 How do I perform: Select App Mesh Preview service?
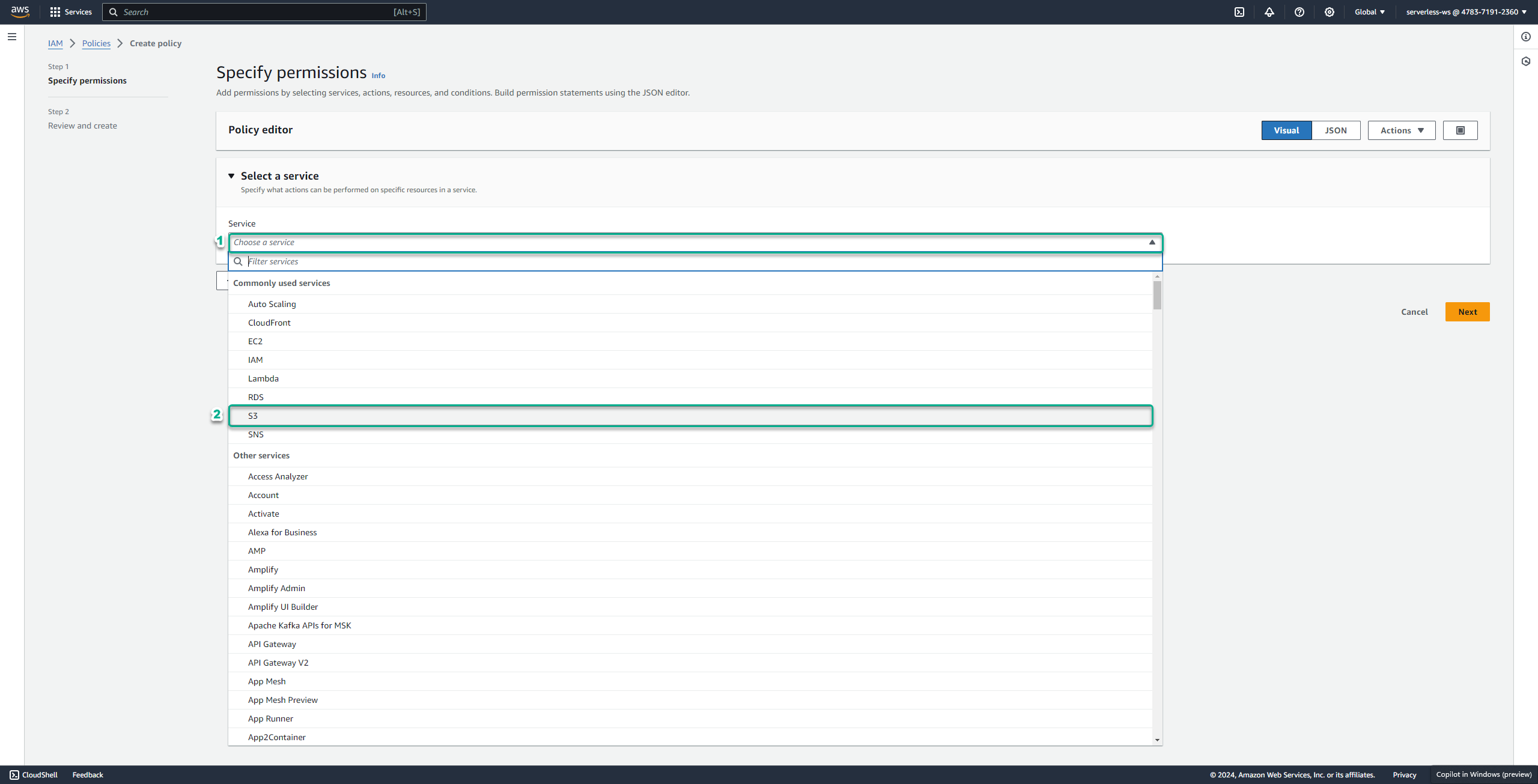690,700
